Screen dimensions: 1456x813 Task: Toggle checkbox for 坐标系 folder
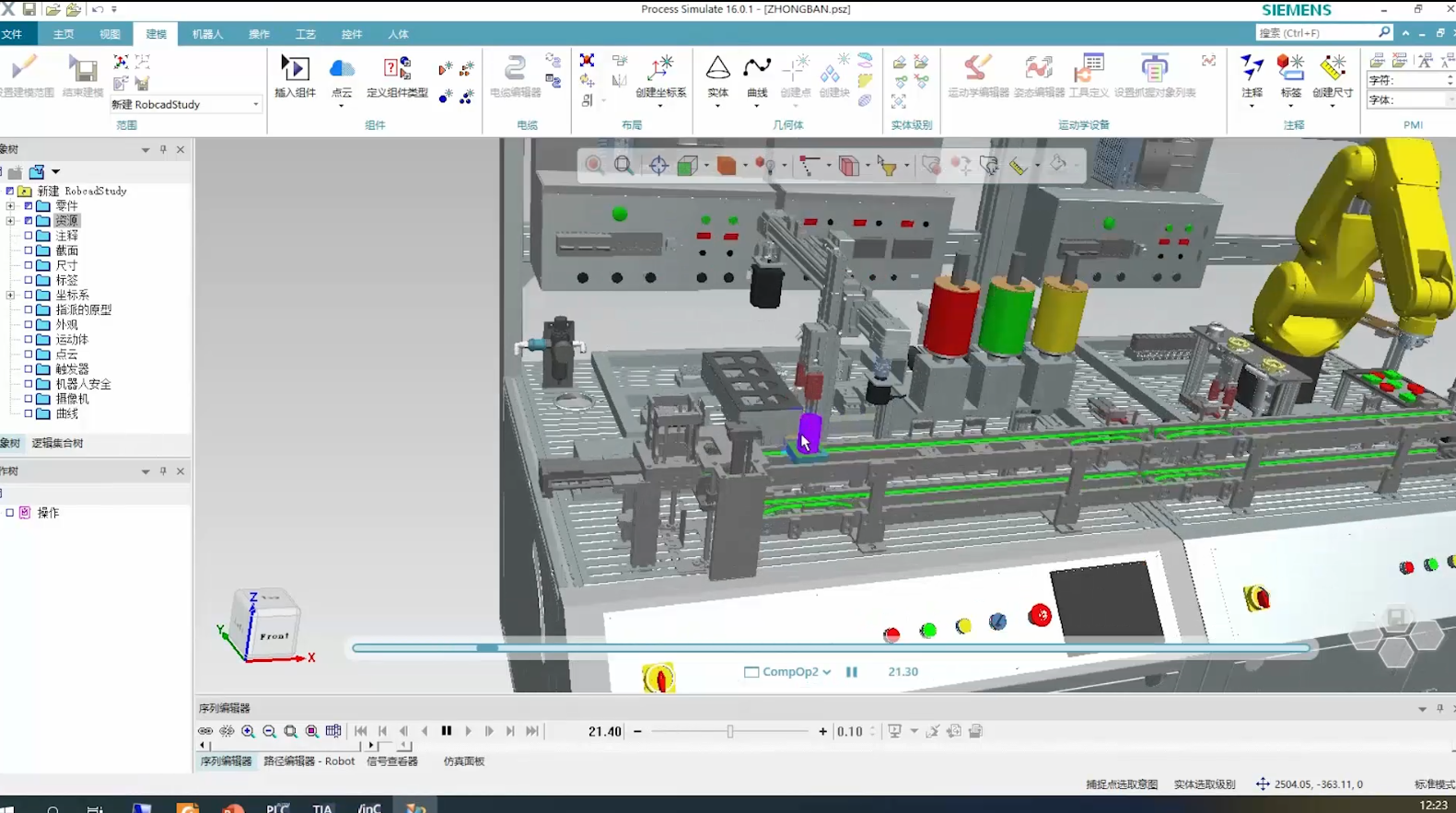click(28, 296)
